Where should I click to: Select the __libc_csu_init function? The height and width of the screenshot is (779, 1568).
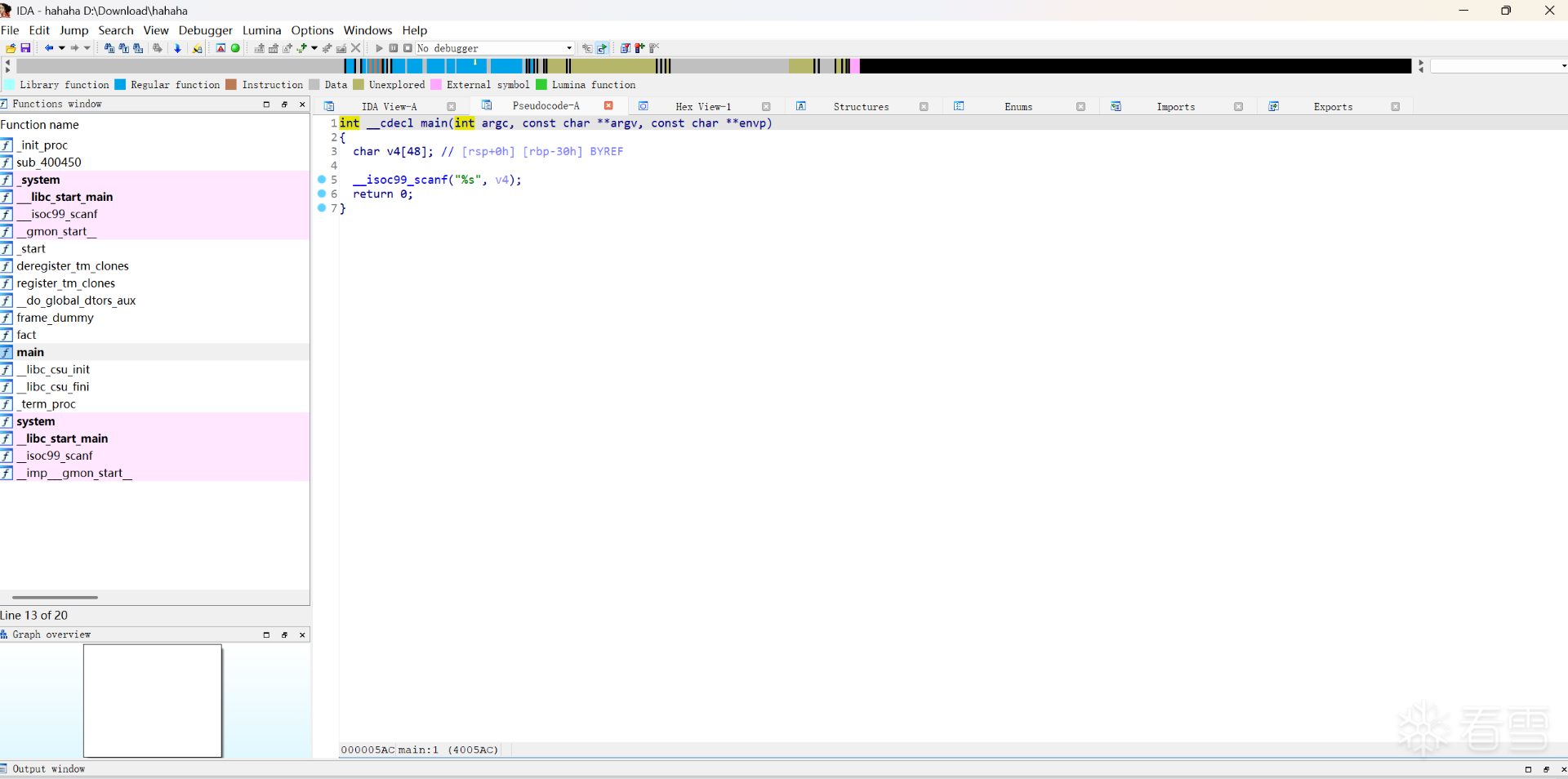(x=154, y=370)
